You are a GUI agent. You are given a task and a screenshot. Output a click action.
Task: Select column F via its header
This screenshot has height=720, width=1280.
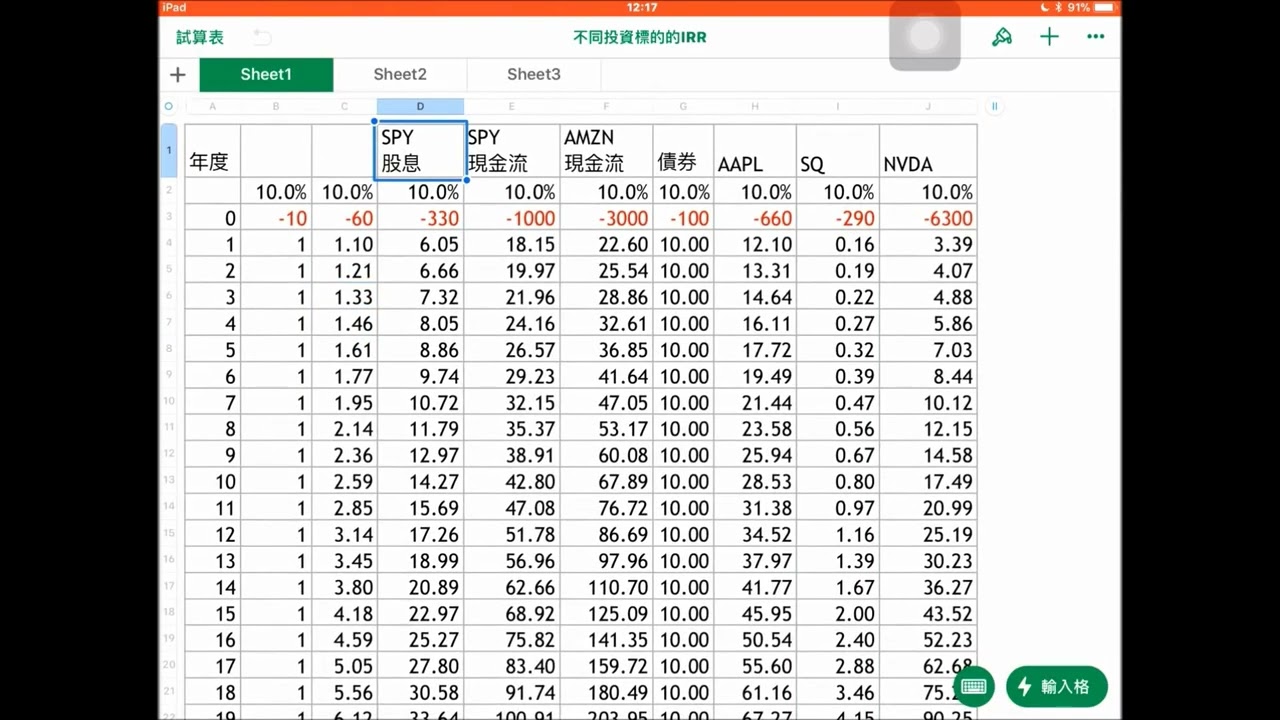coord(606,106)
